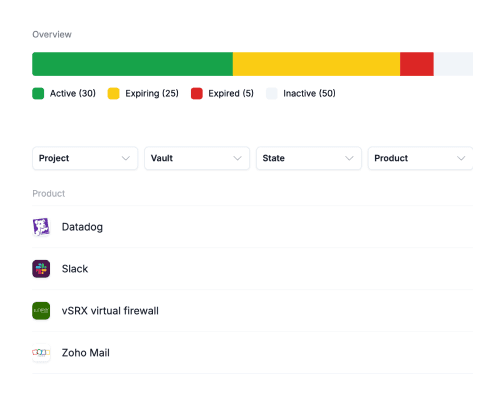This screenshot has height=400, width=500.
Task: Click the red Expired bar segment
Action: tap(417, 64)
